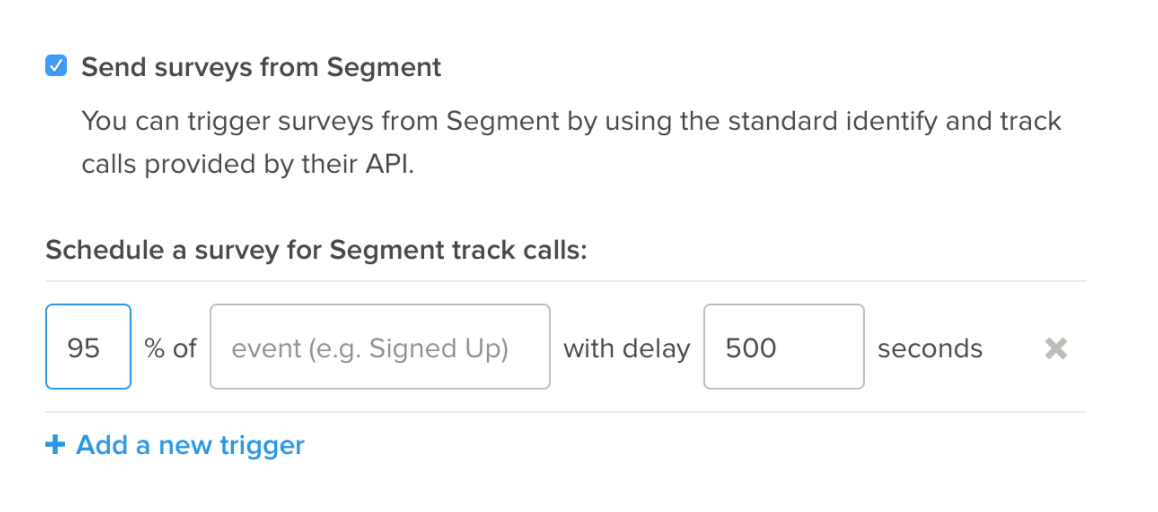Click the Add a new trigger link
This screenshot has height=512, width=1158.
189,445
